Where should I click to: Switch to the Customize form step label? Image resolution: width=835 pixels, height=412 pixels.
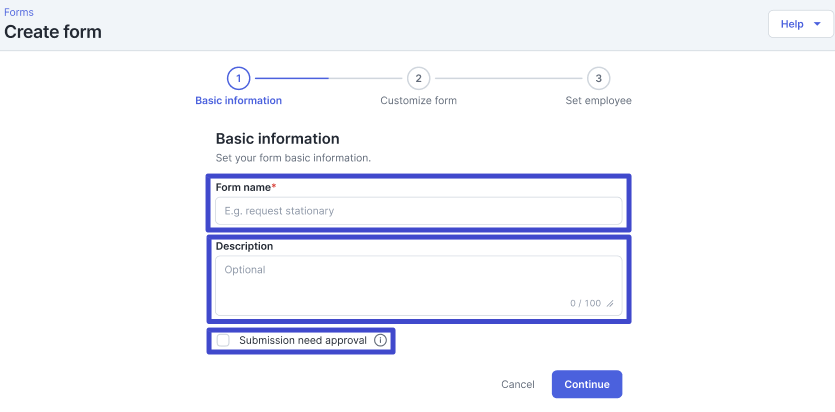(x=419, y=101)
